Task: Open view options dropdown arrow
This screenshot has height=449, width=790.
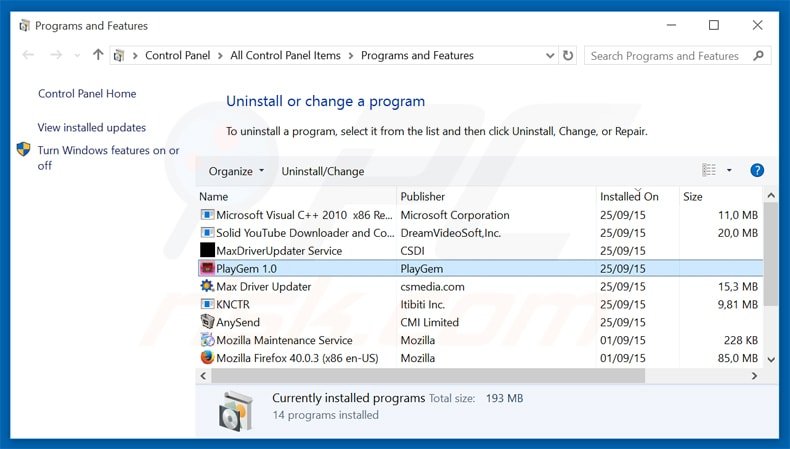Action: tap(729, 170)
